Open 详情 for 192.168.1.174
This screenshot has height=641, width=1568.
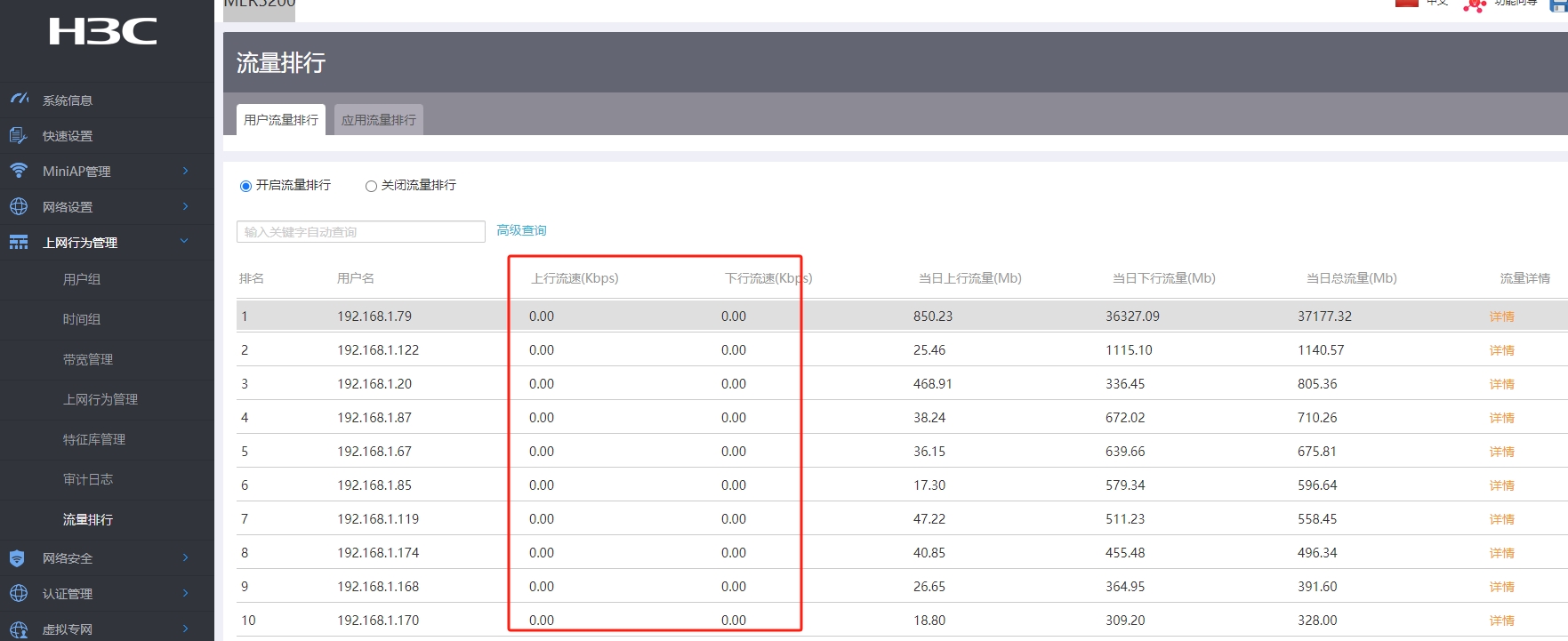[1502, 553]
